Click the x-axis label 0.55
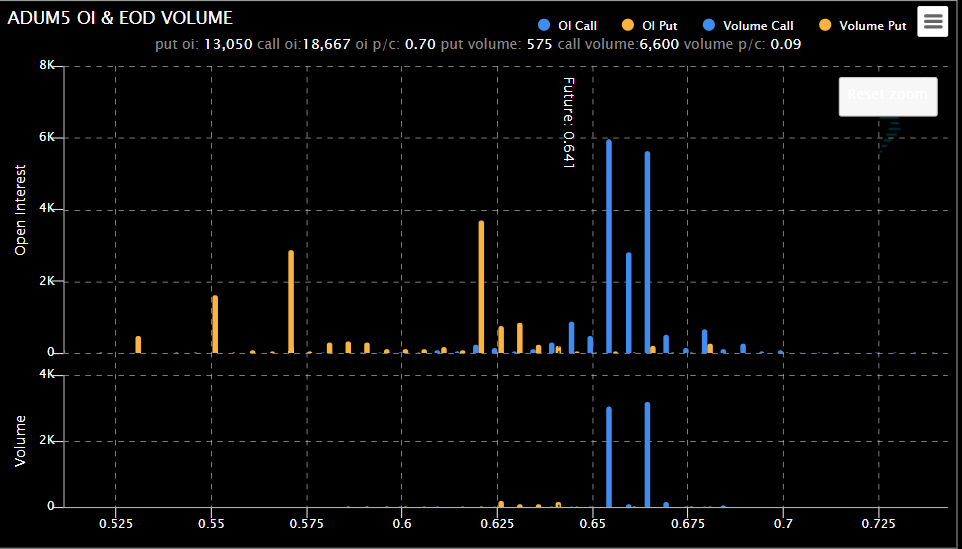This screenshot has width=962, height=549. (211, 524)
